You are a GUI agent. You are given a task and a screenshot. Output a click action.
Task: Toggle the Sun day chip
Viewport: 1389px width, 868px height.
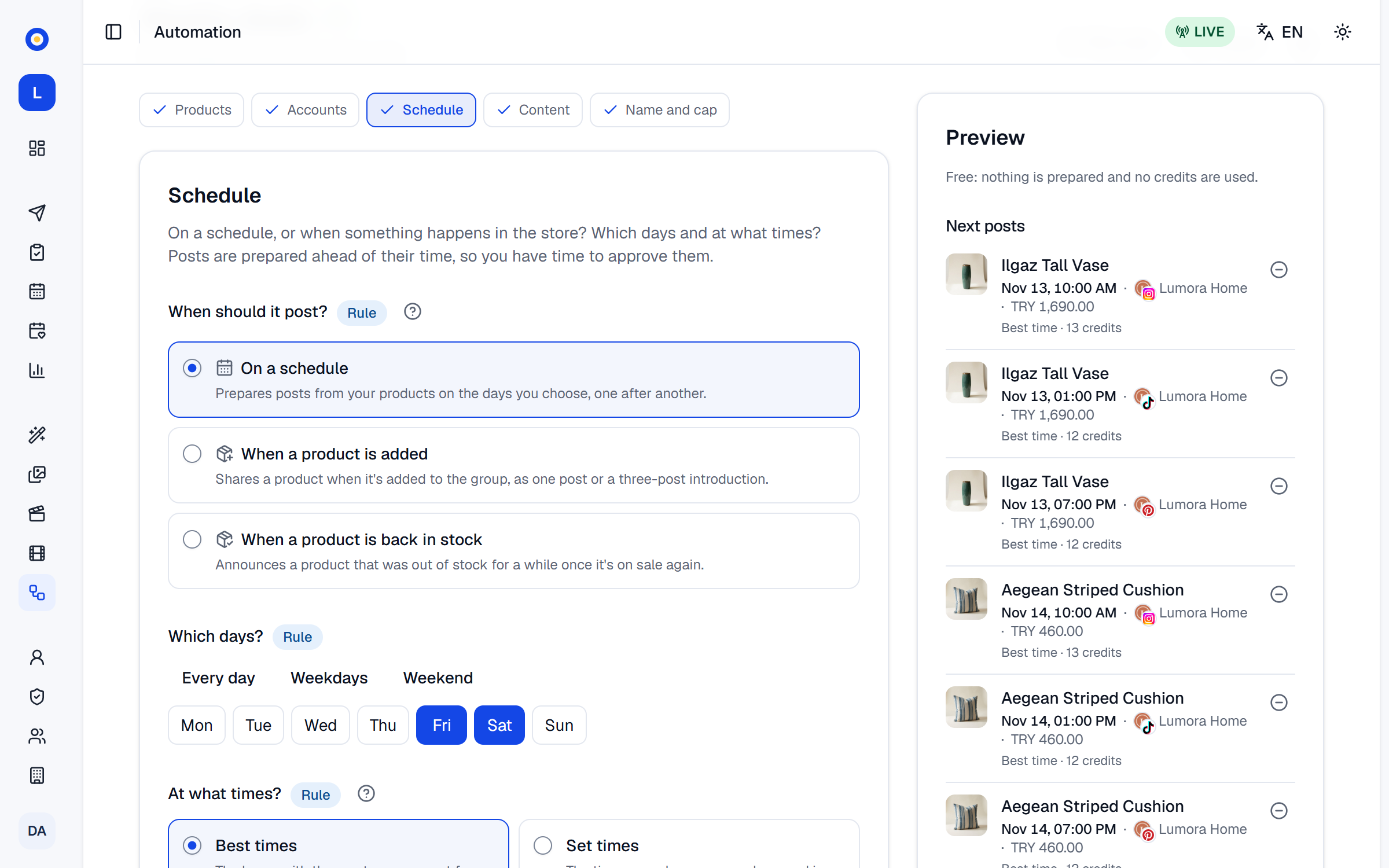[x=559, y=725]
